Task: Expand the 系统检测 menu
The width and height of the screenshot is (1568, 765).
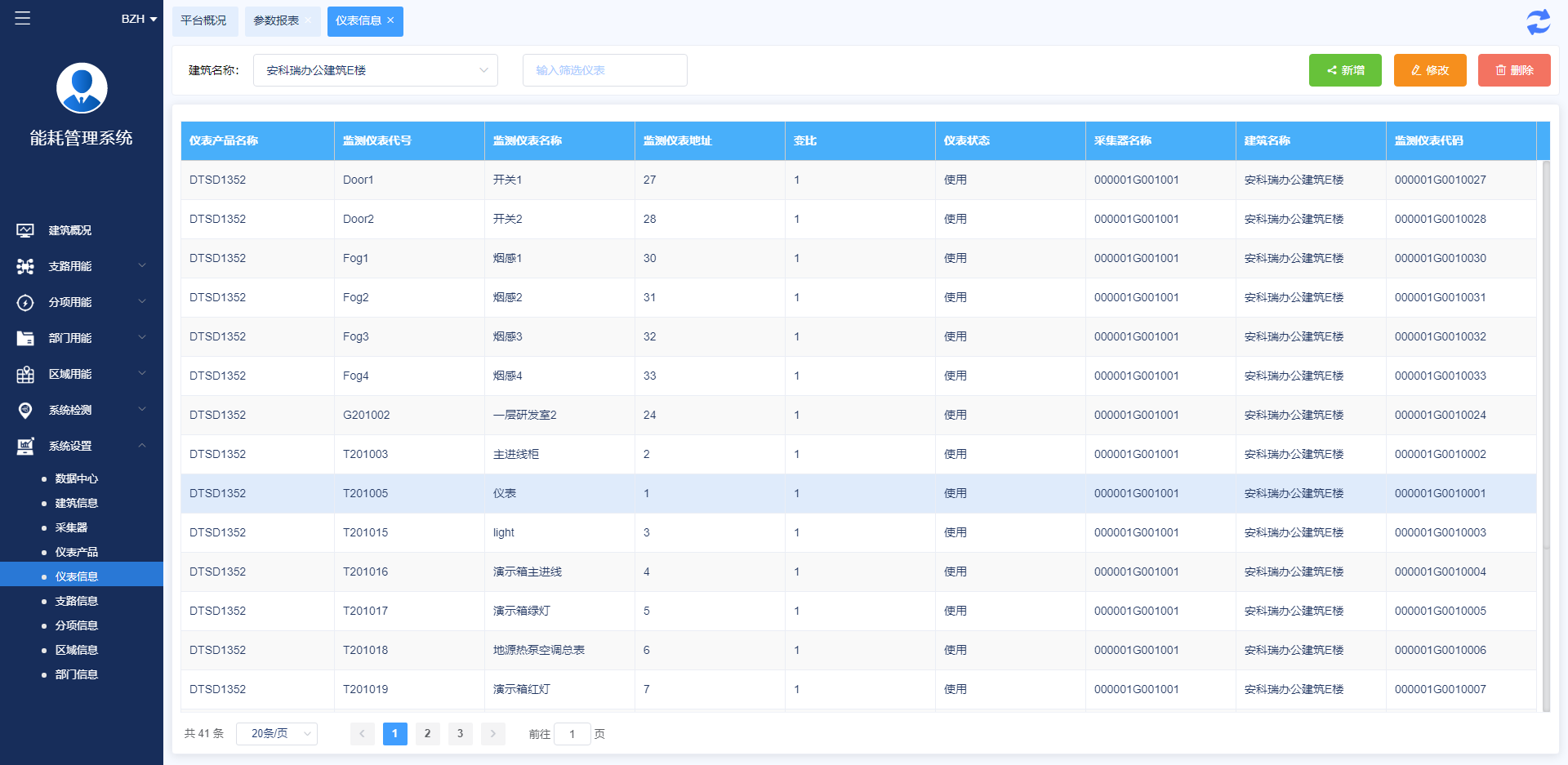Action: point(142,409)
